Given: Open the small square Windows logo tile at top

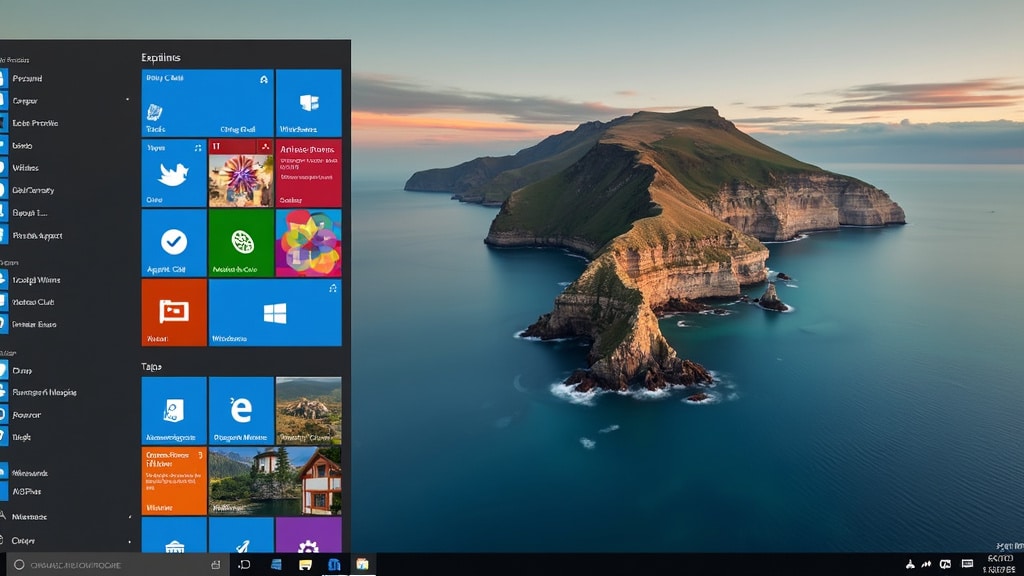Looking at the screenshot, I should (x=308, y=103).
